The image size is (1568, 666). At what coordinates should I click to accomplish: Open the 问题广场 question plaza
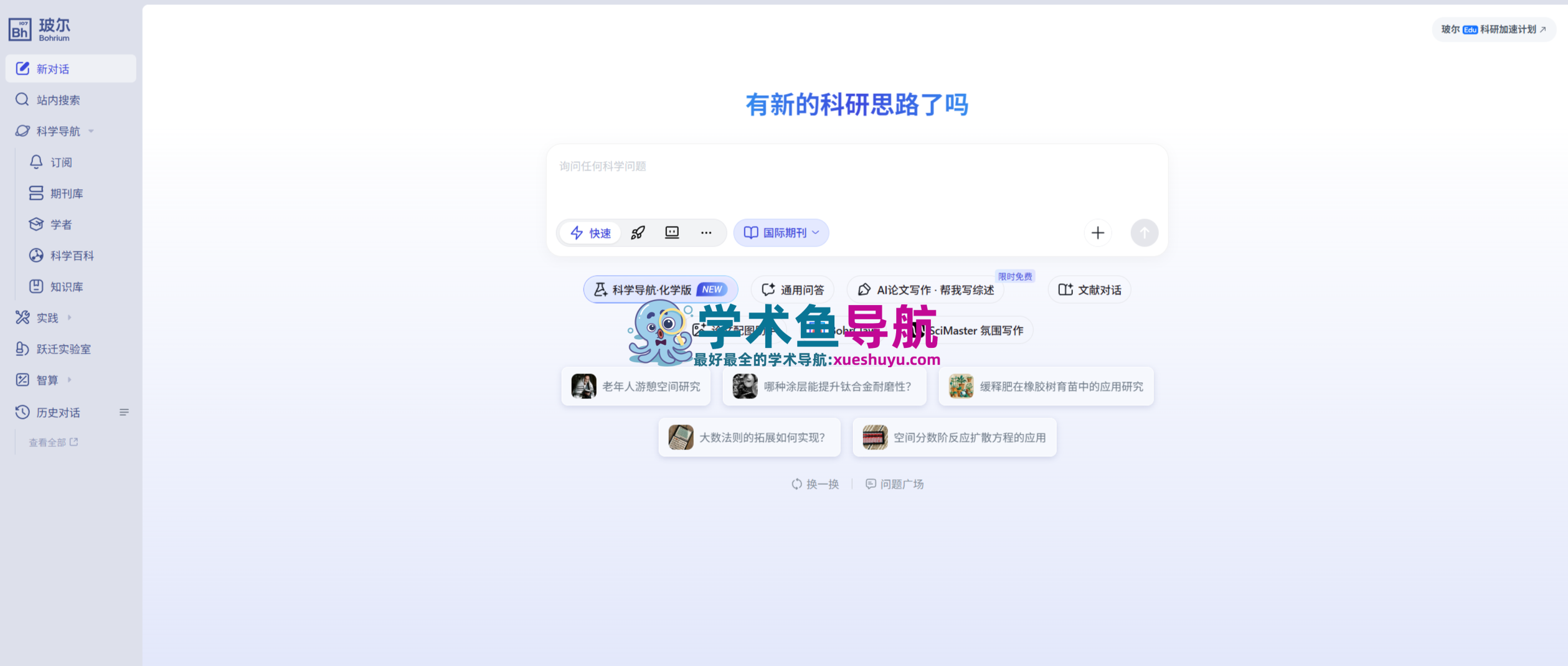(x=895, y=484)
